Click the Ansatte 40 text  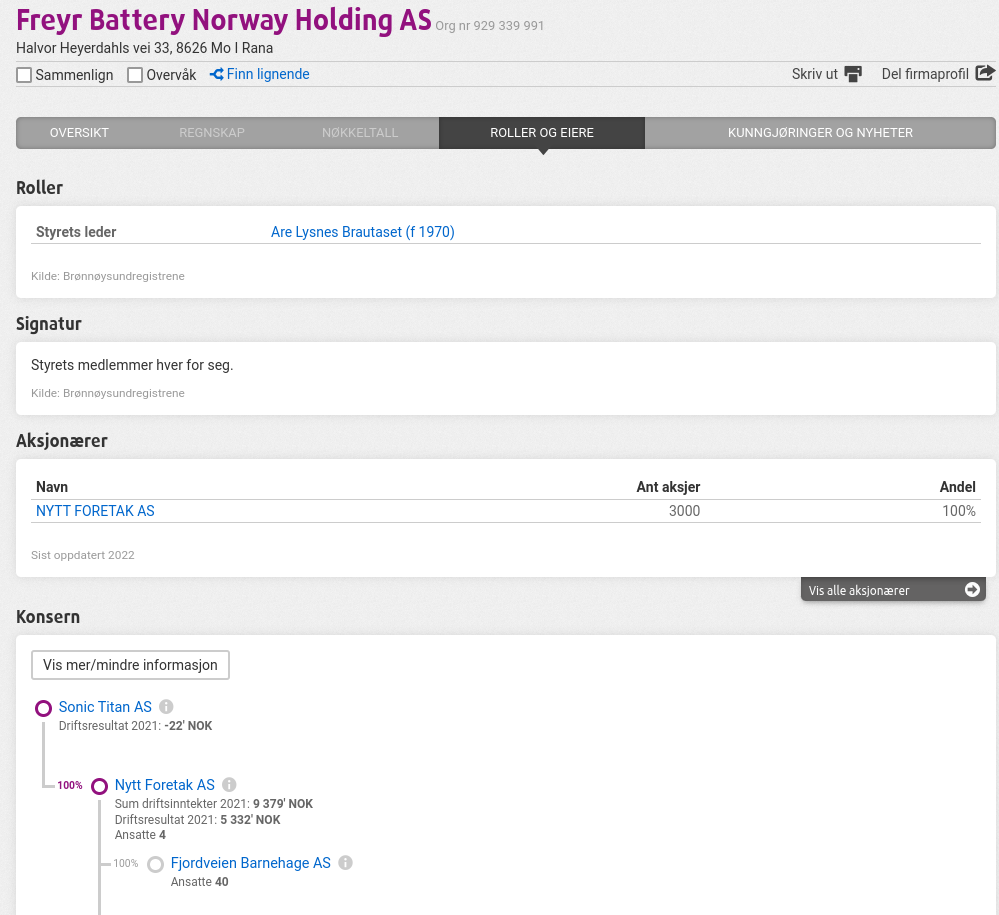[199, 882]
